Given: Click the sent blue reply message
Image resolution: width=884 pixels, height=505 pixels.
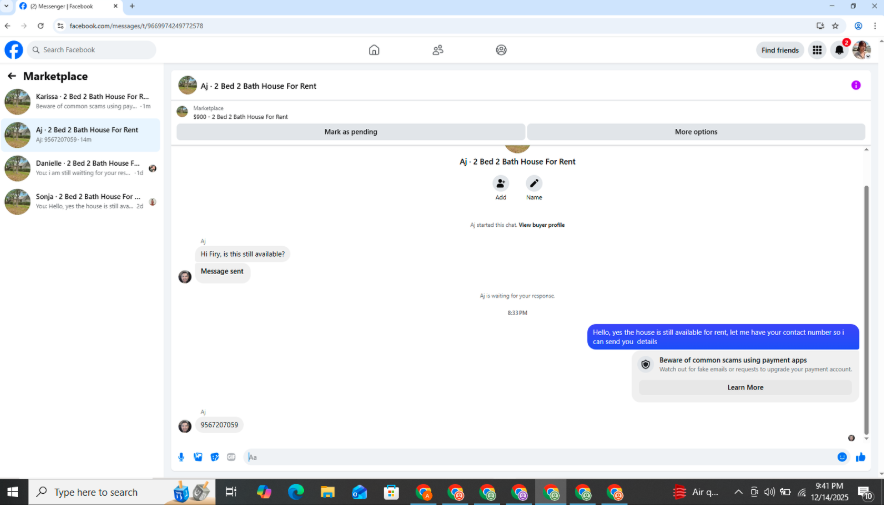Looking at the screenshot, I should coord(723,337).
